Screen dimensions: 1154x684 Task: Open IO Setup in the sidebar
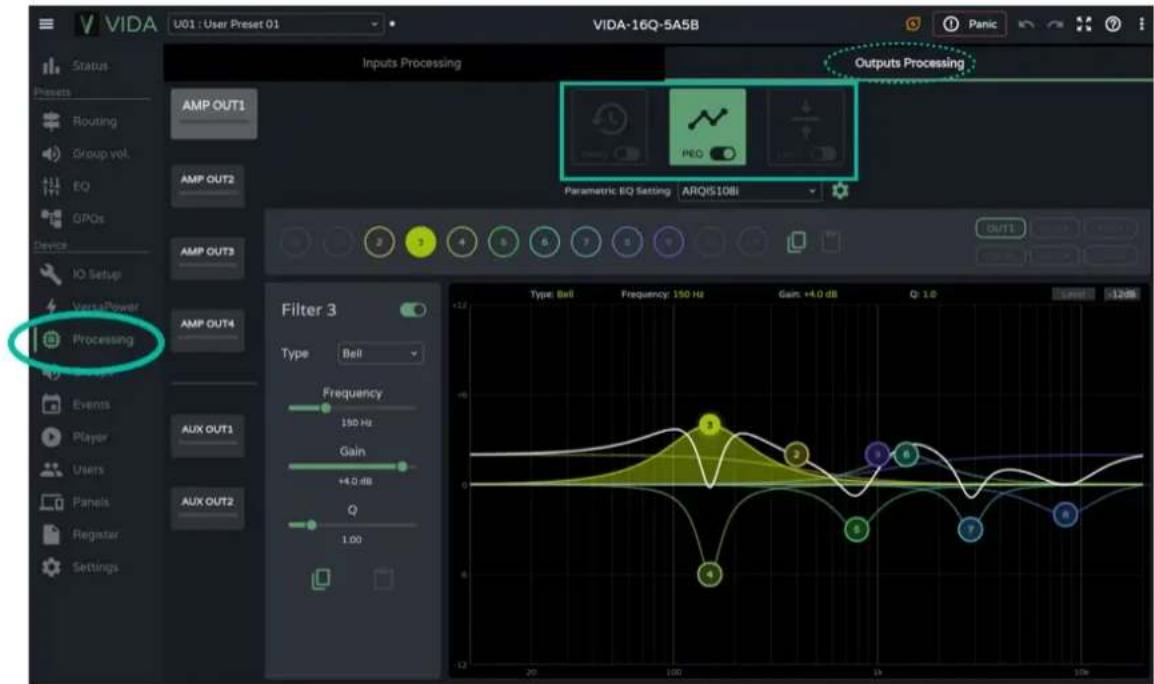tap(80, 275)
